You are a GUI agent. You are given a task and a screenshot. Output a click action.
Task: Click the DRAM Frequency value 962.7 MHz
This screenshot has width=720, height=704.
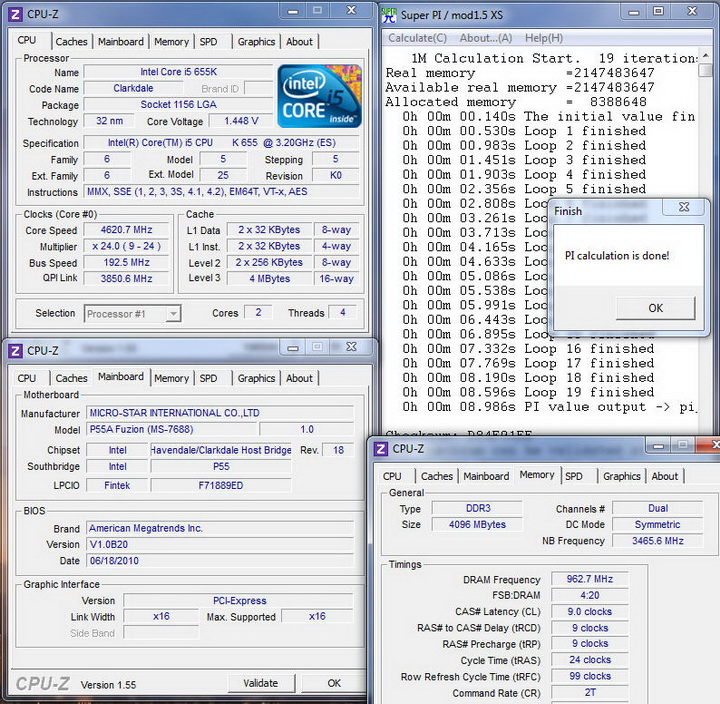pyautogui.click(x=590, y=579)
